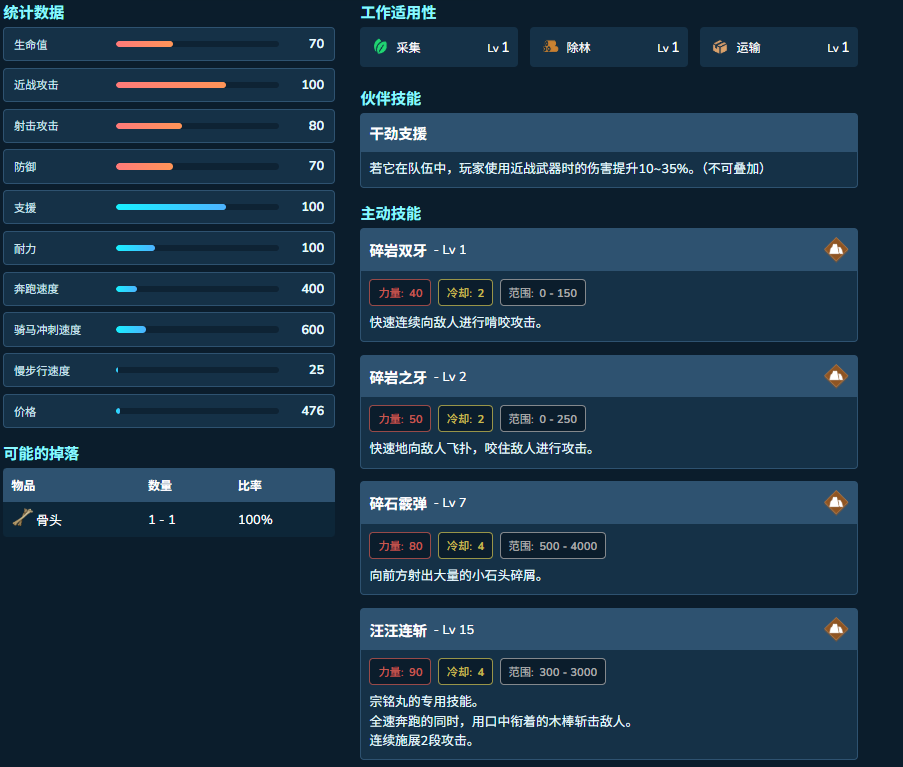The width and height of the screenshot is (903, 767).
Task: Click the 冷却: 4 tag on 汪汪连斩
Action: pyautogui.click(x=465, y=671)
